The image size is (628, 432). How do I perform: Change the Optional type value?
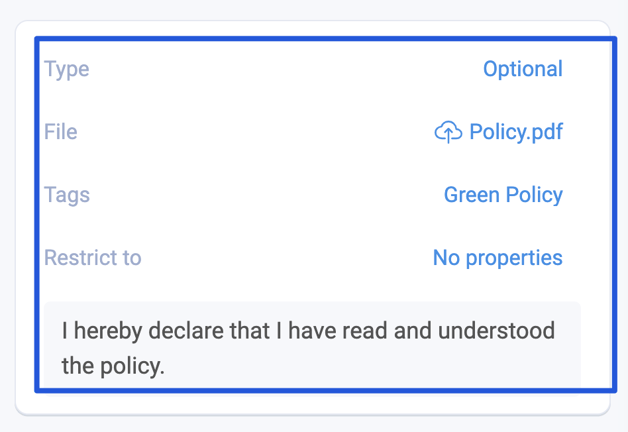[523, 69]
